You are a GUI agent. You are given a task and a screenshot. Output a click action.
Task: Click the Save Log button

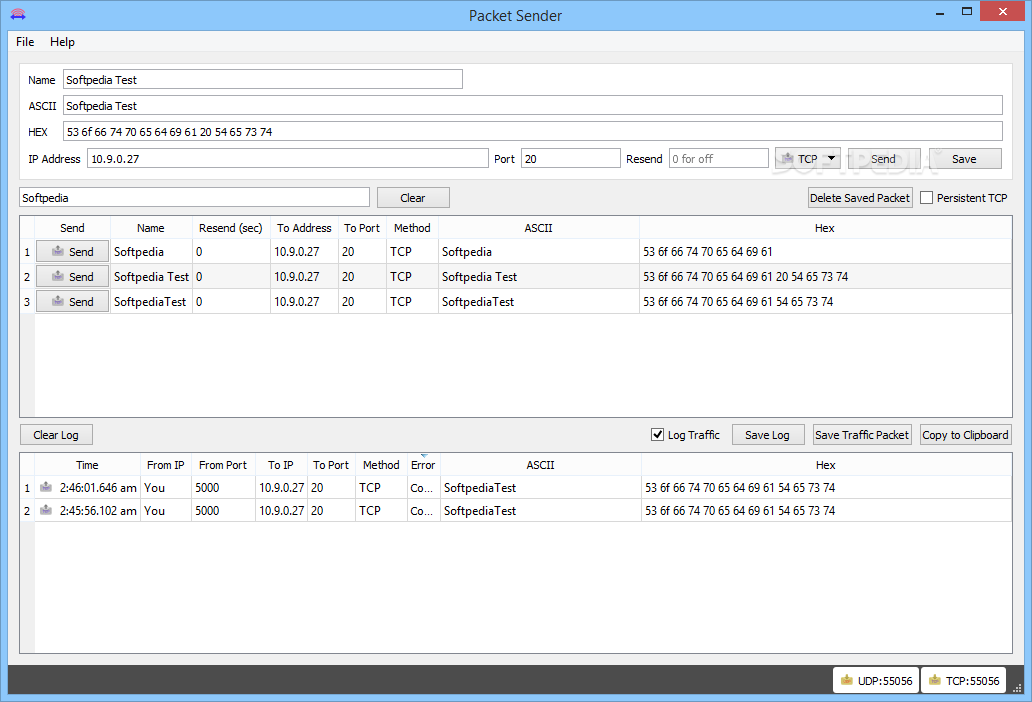[x=768, y=434]
